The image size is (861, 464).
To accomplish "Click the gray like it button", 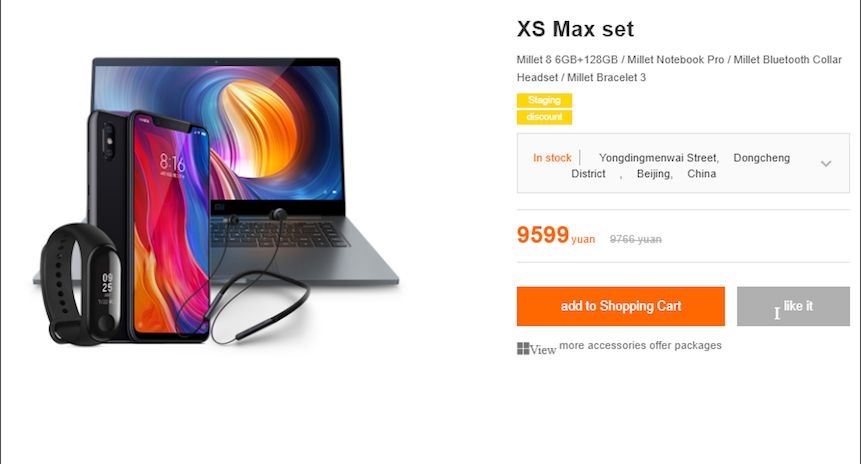I will pos(793,306).
